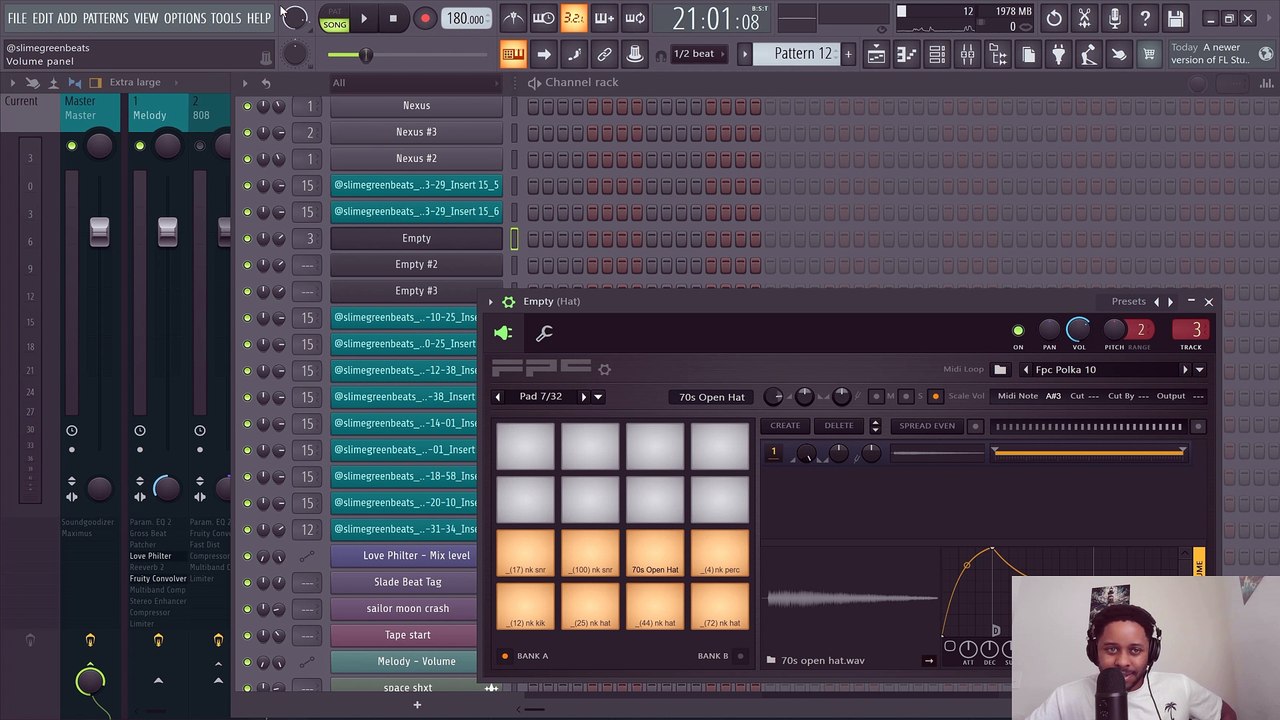Open the EDIT menu
This screenshot has height=720, width=1280.
click(42, 18)
